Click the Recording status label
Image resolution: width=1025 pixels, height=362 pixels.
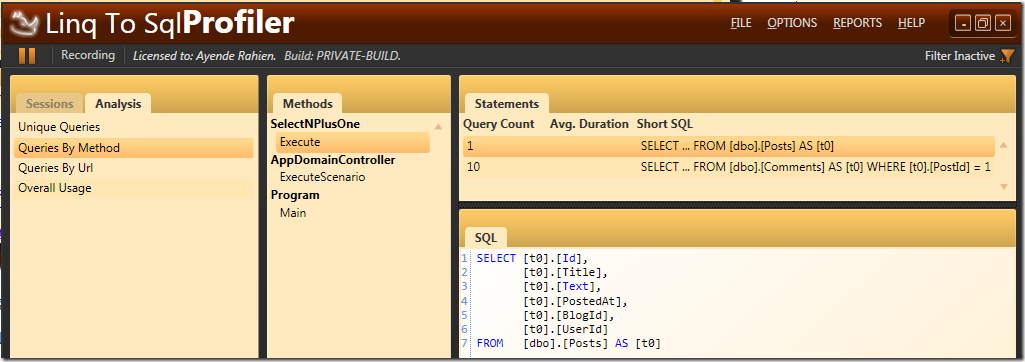point(88,56)
